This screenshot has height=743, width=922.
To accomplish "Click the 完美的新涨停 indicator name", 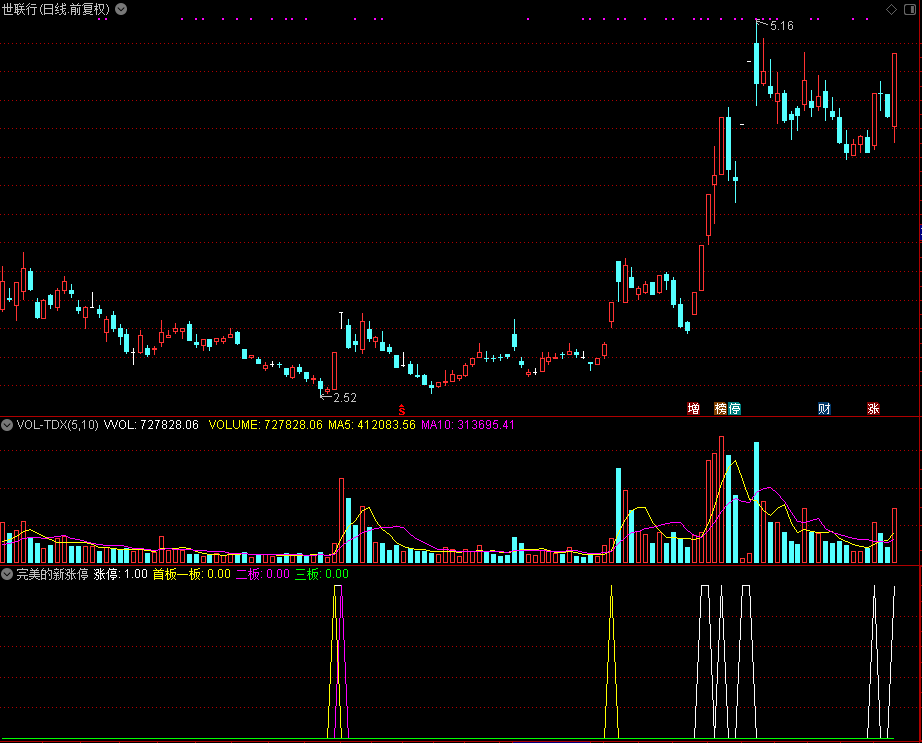I will (x=52, y=574).
